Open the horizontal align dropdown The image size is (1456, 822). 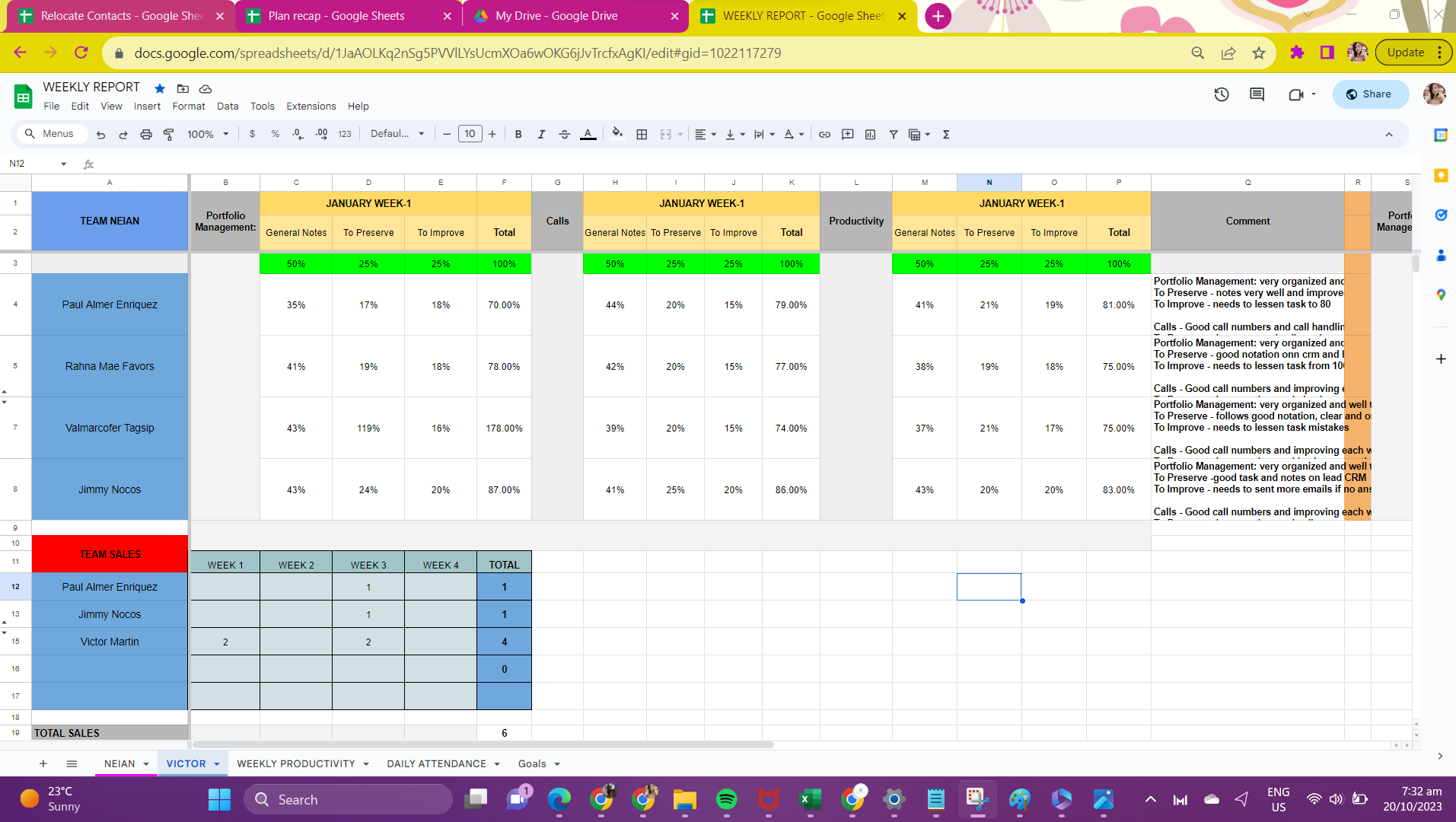pyautogui.click(x=706, y=134)
